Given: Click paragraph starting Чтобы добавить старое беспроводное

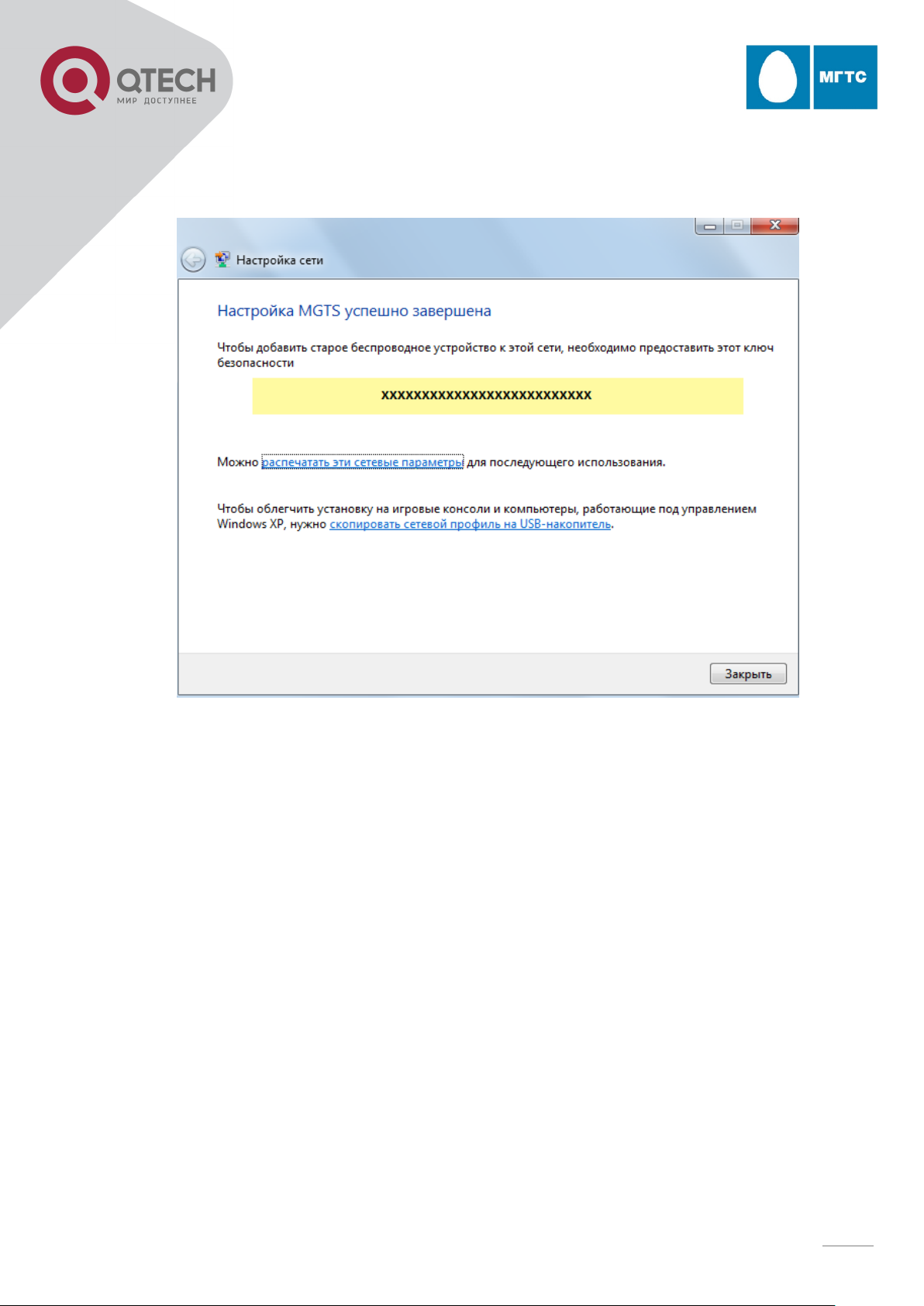Looking at the screenshot, I should click(x=495, y=355).
